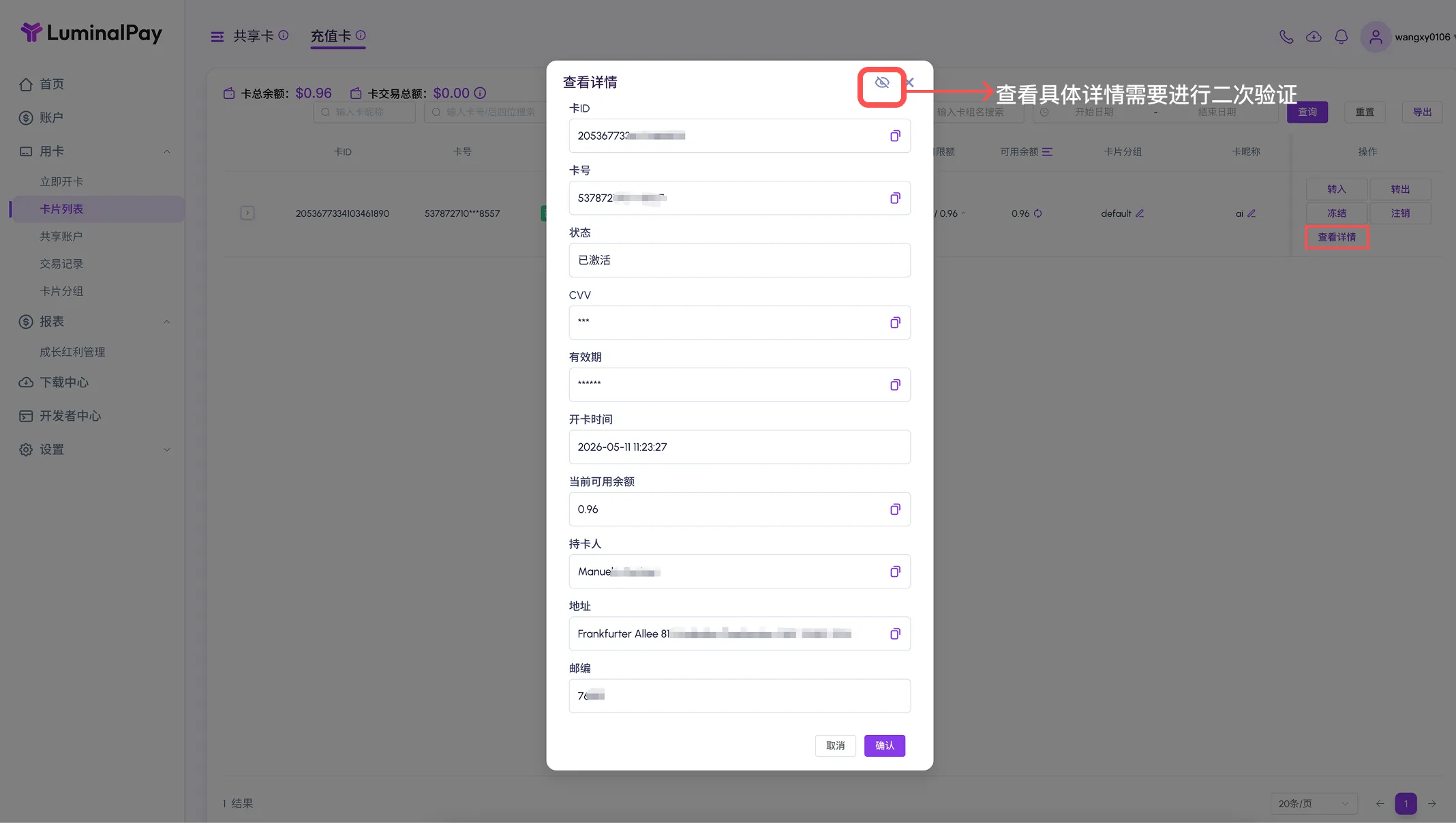Copy the 卡ID value
Image resolution: width=1456 pixels, height=823 pixels.
895,136
